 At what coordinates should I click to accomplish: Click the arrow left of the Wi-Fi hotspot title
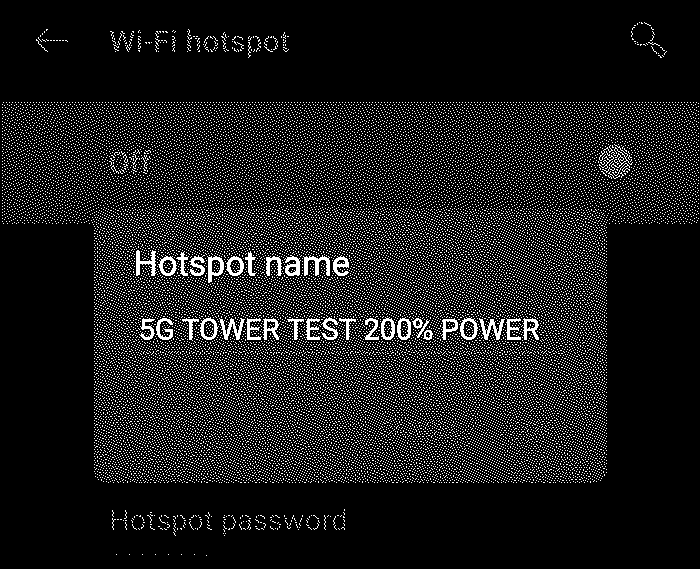tap(52, 41)
